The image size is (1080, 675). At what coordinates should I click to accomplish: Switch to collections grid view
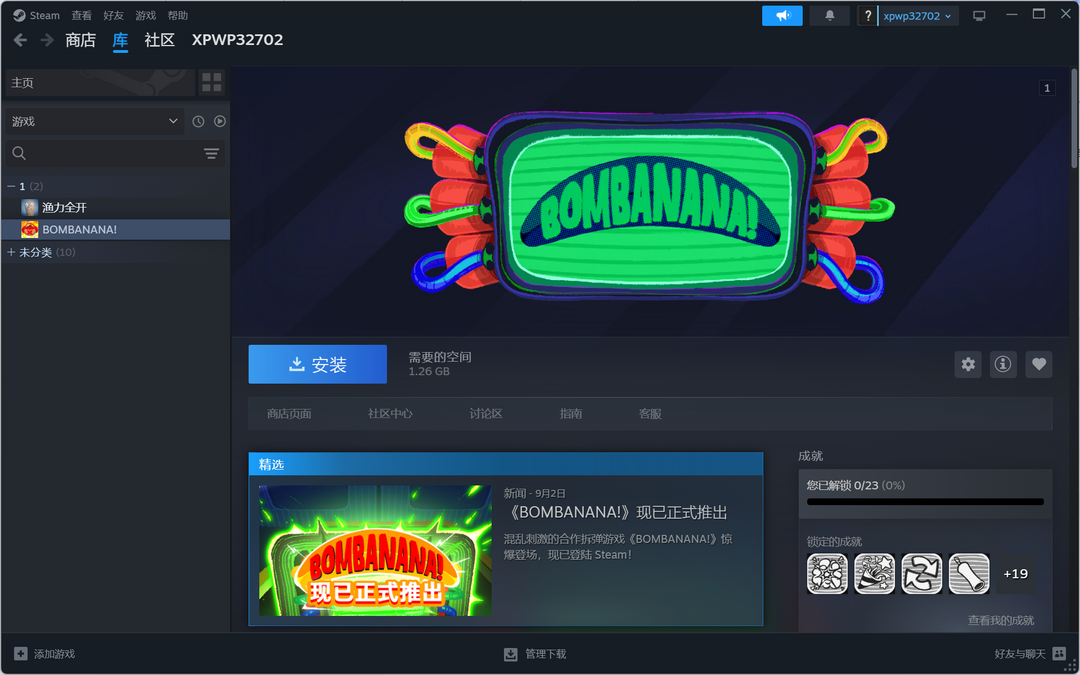211,83
